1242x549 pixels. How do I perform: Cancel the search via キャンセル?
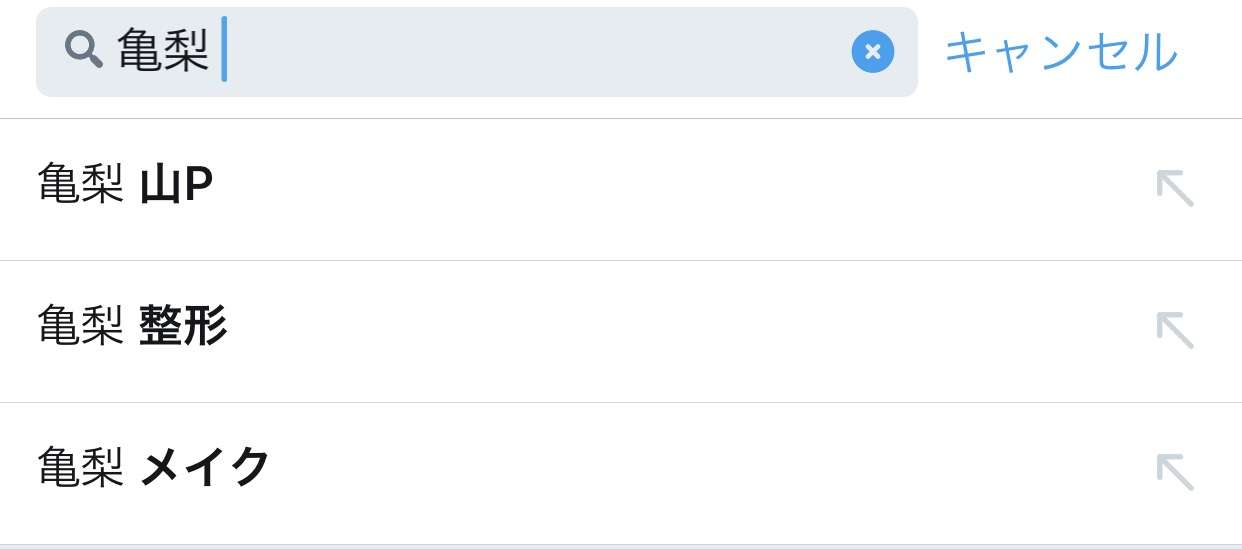point(1061,52)
